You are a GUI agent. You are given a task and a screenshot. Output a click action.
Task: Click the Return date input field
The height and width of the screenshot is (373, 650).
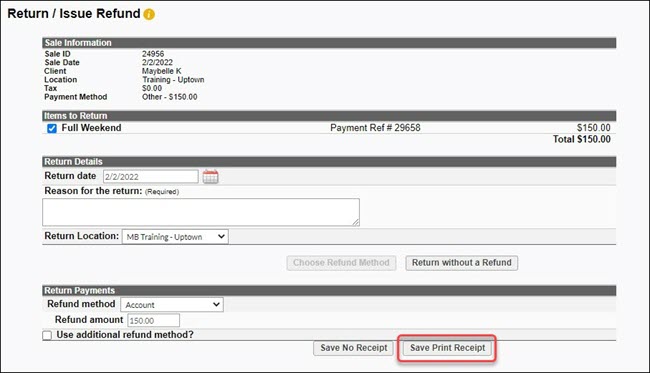(x=150, y=177)
